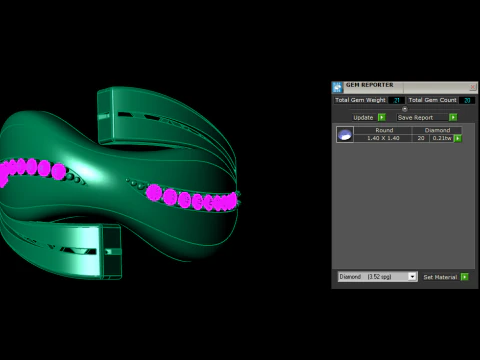Click the 'Total Gem Count' label
Image resolution: width=480 pixels, height=360 pixels.
click(432, 100)
